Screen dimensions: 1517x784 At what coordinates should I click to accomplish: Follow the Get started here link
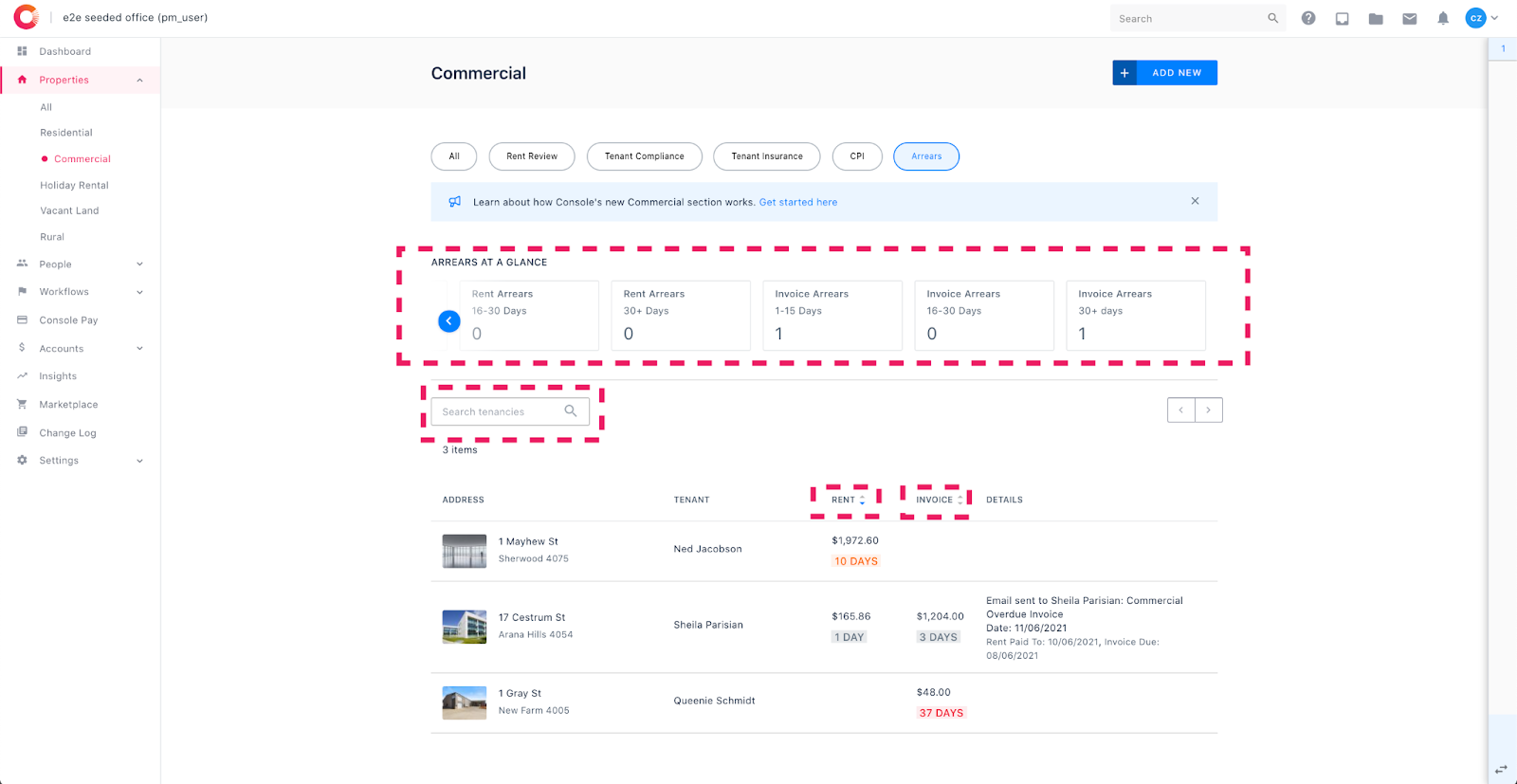798,203
